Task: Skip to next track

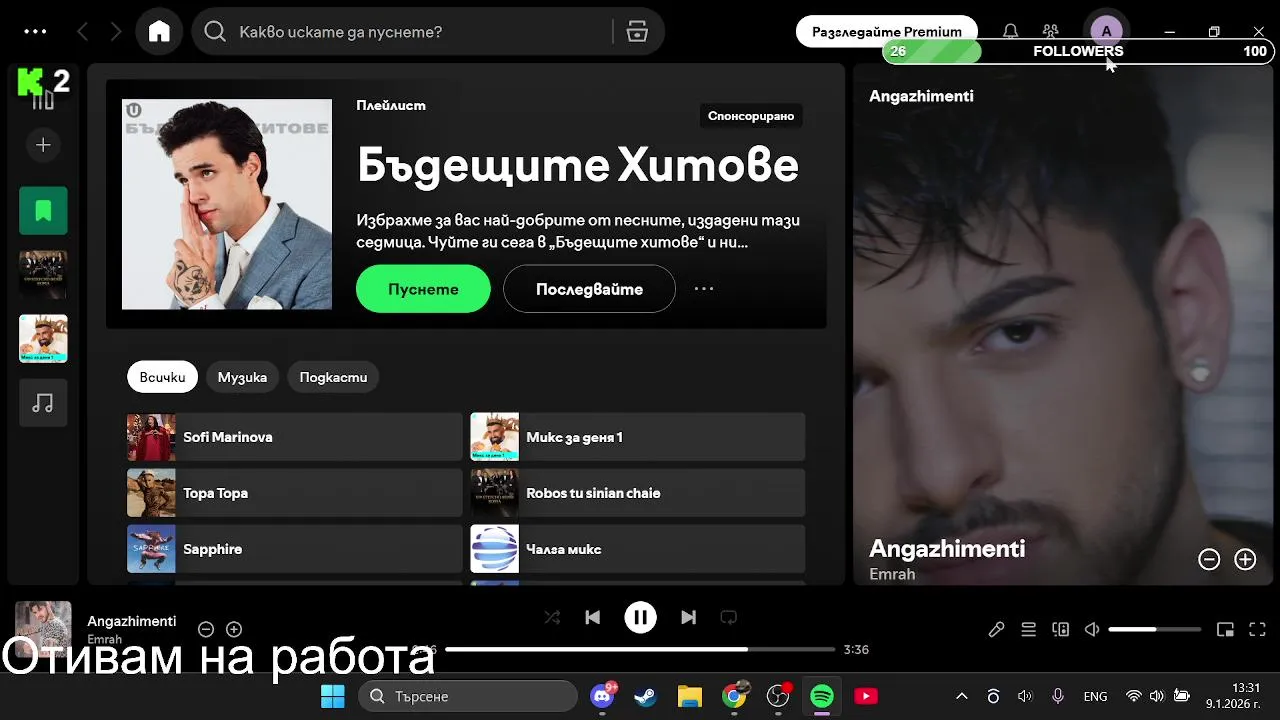Action: pyautogui.click(x=688, y=618)
